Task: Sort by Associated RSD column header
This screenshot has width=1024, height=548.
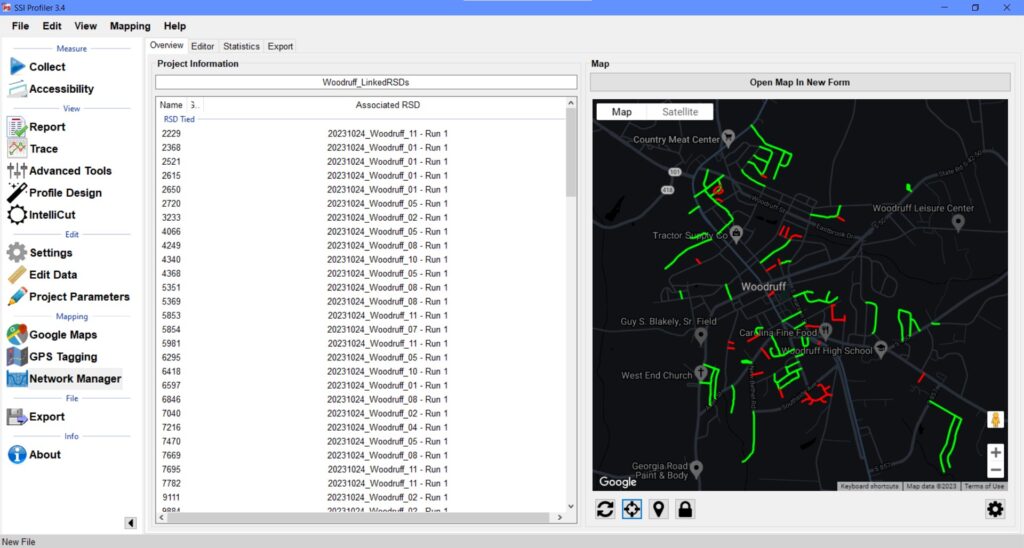Action: (x=387, y=105)
